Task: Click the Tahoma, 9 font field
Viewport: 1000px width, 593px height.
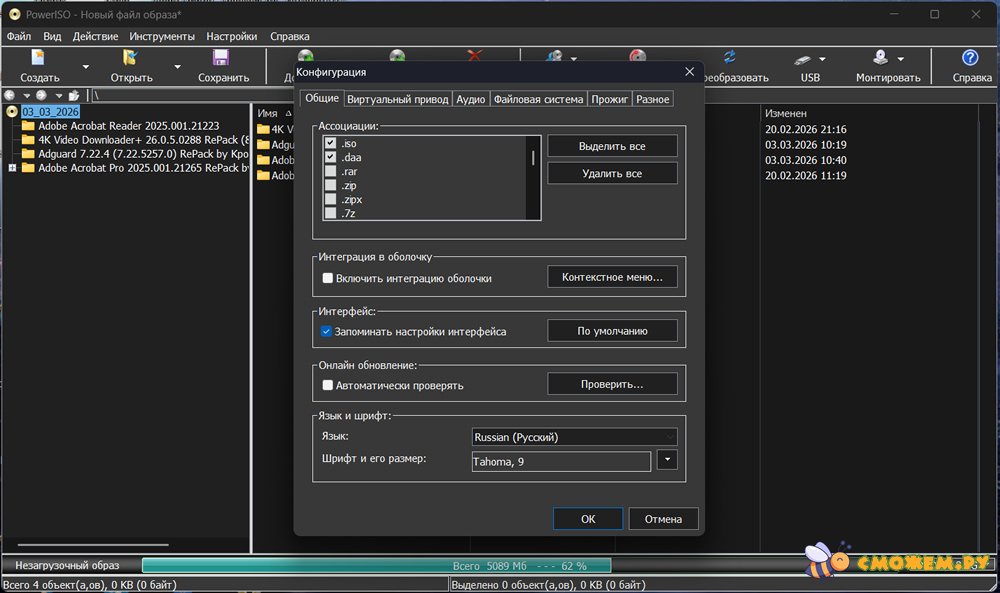Action: [561, 462]
